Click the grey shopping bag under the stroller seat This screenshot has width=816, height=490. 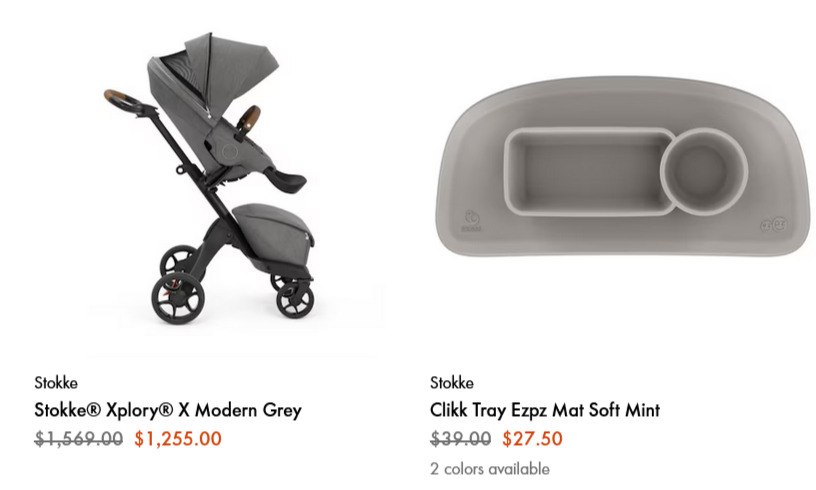[273, 234]
